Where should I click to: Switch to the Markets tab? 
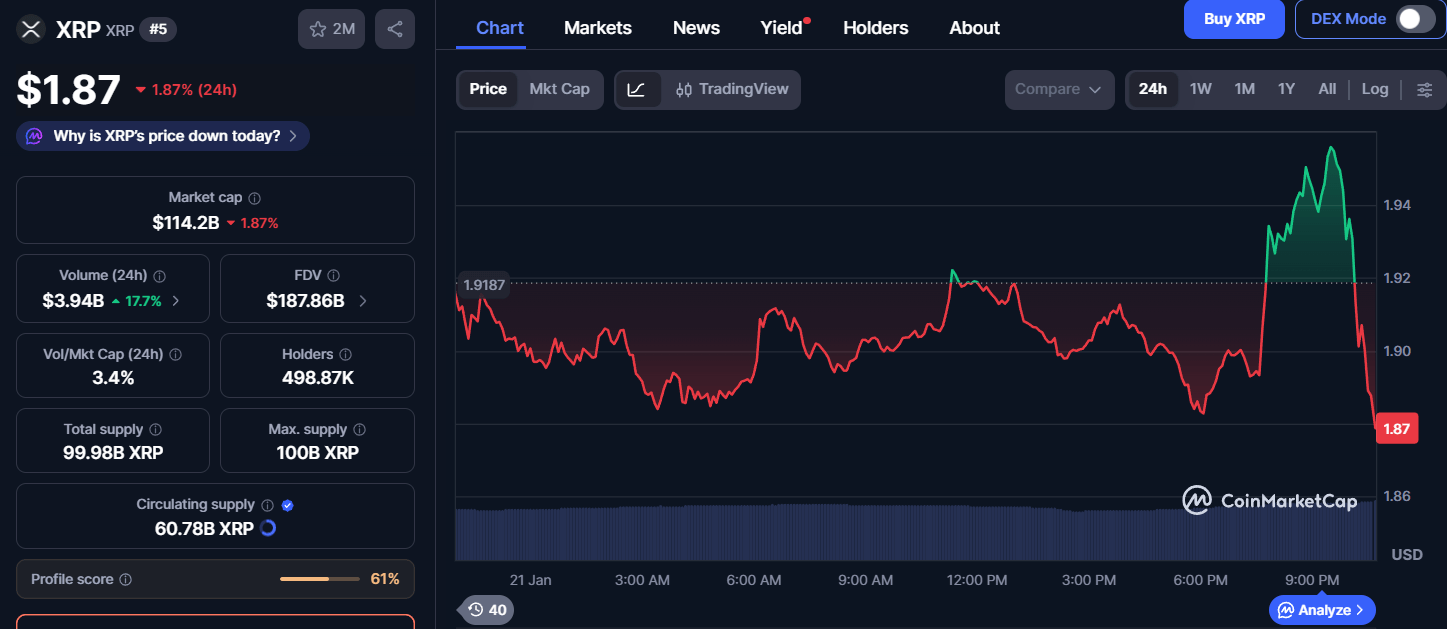(597, 28)
